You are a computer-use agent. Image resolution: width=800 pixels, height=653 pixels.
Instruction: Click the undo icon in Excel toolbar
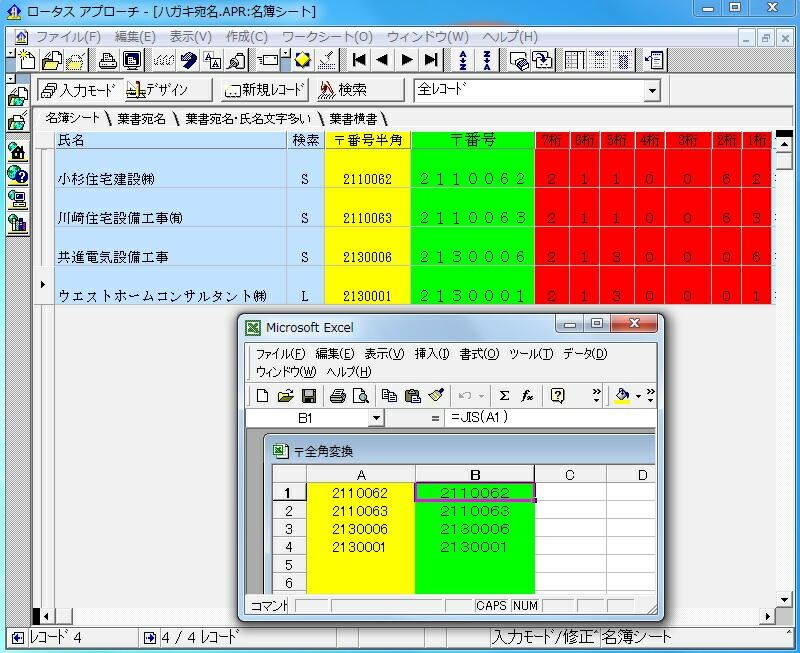click(464, 395)
